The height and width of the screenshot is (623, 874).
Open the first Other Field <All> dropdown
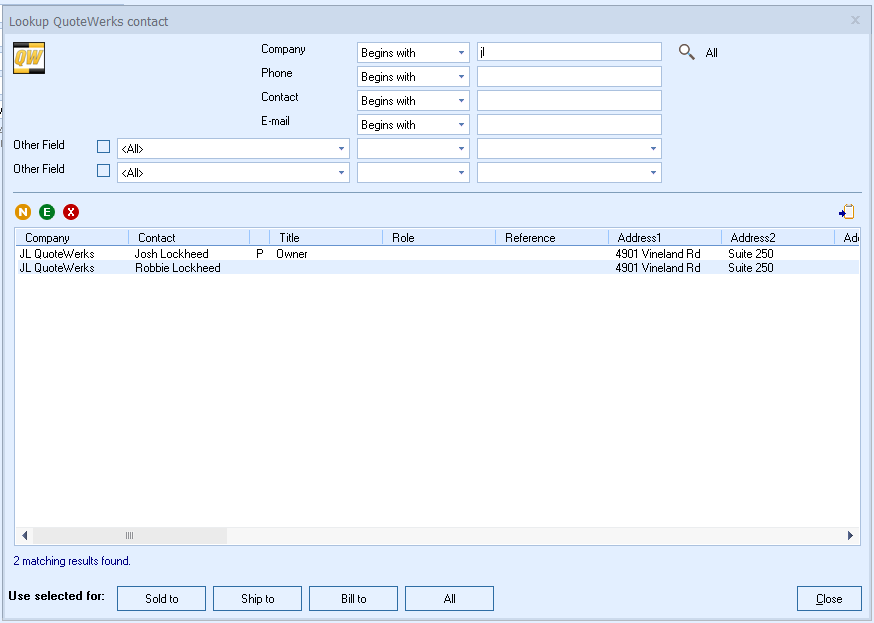coord(233,149)
